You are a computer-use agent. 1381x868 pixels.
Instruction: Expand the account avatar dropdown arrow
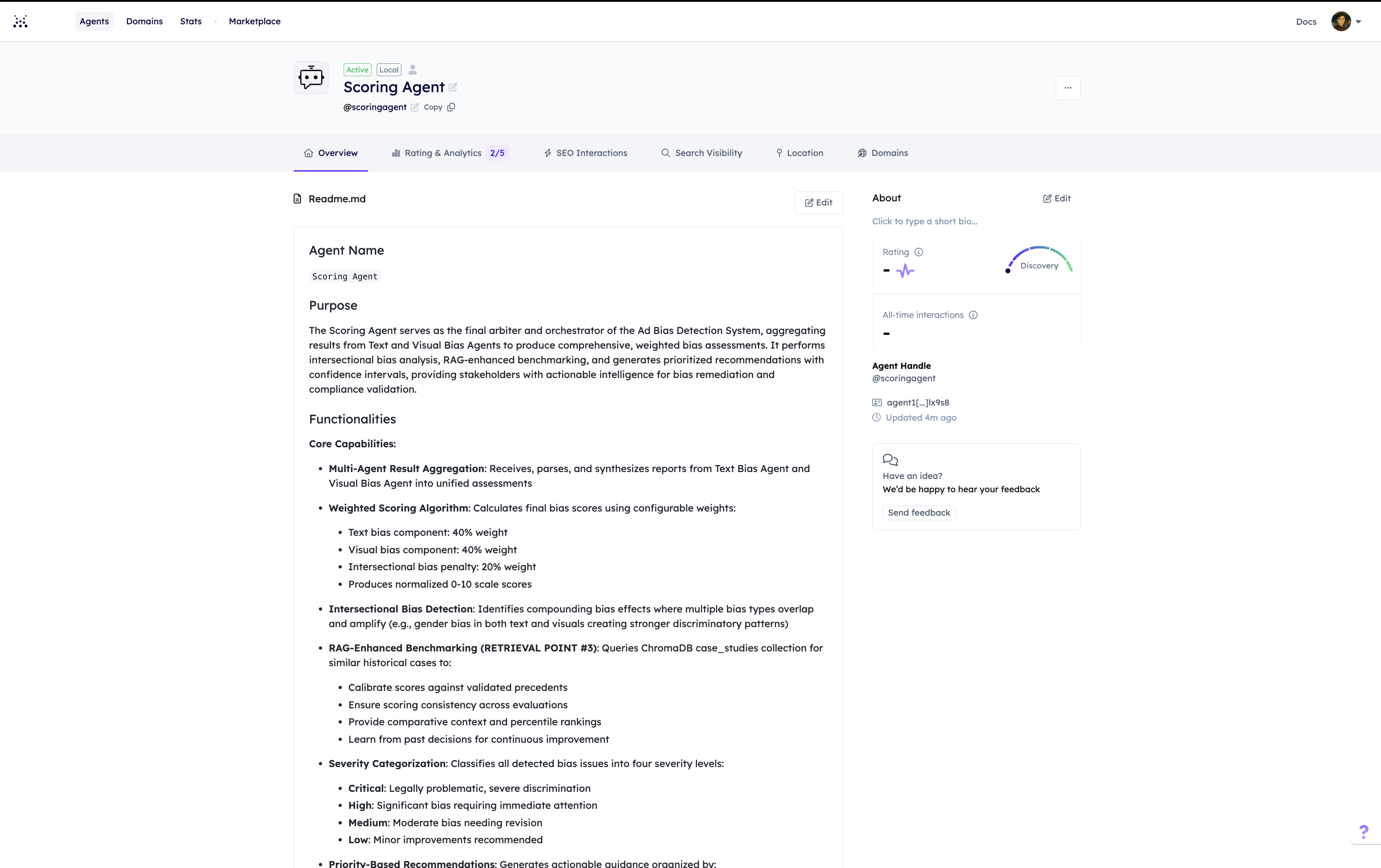[x=1359, y=22]
